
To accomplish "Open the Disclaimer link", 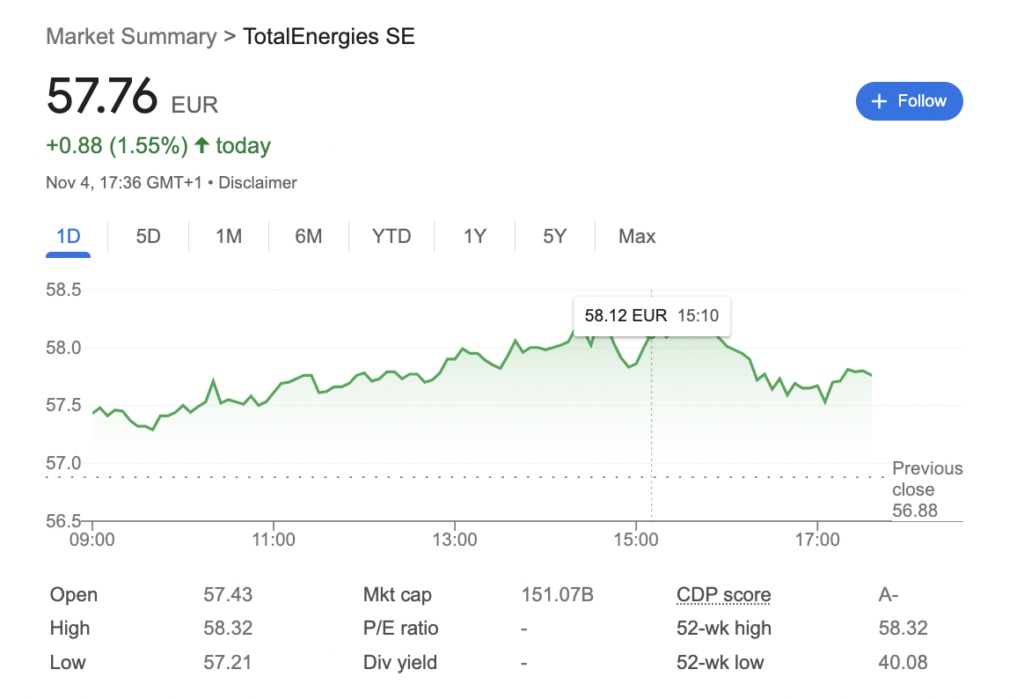I will 257,183.
